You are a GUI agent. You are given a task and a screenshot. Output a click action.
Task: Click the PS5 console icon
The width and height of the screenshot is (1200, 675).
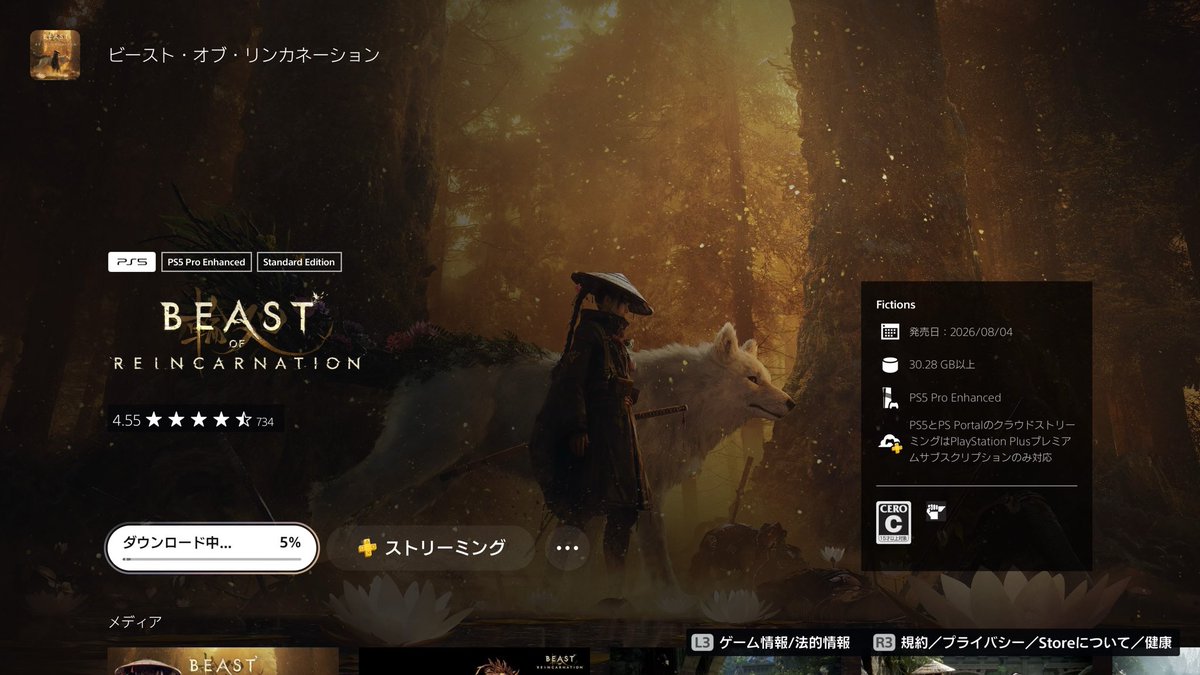889,397
